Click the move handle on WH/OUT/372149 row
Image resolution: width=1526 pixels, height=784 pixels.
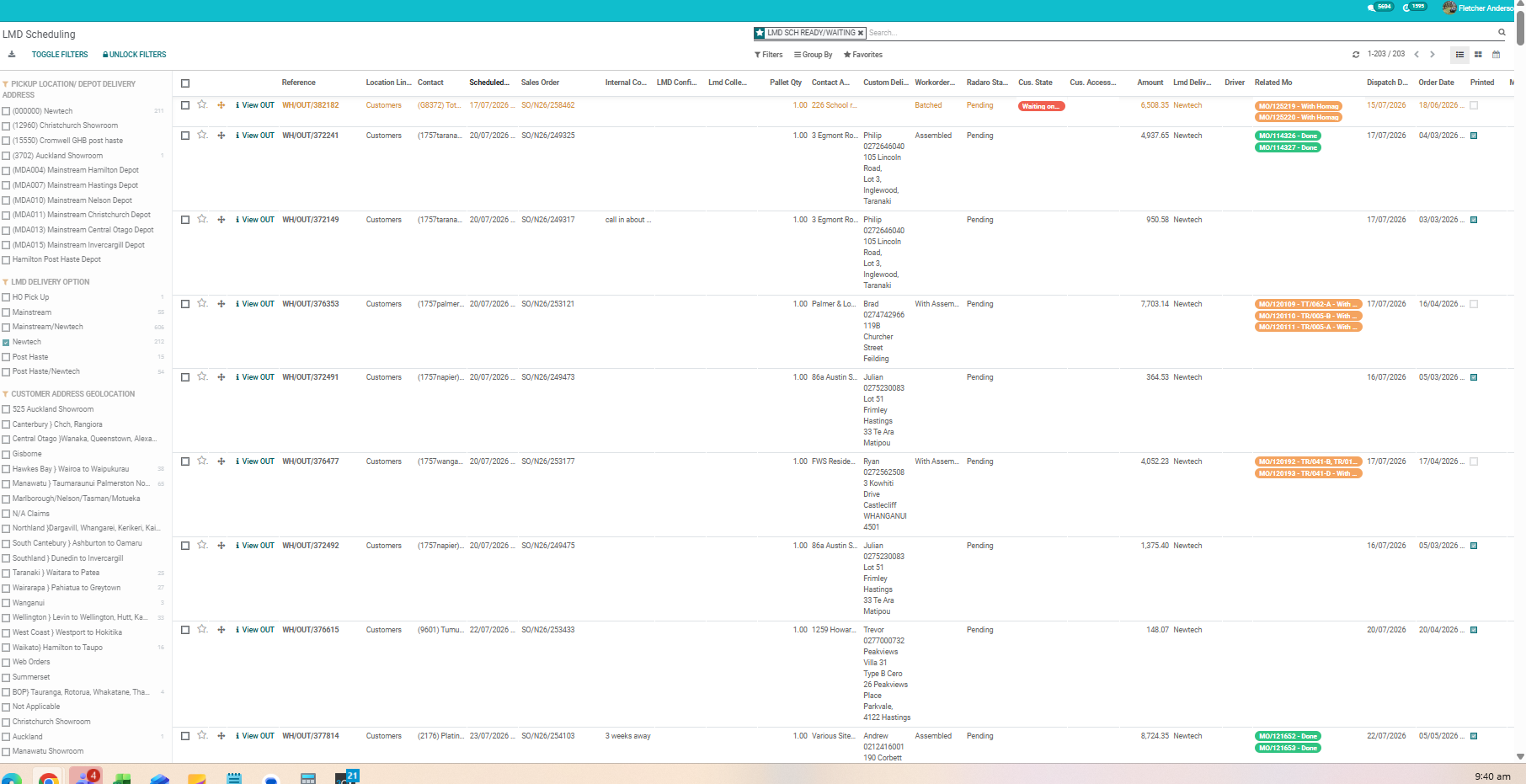point(221,220)
